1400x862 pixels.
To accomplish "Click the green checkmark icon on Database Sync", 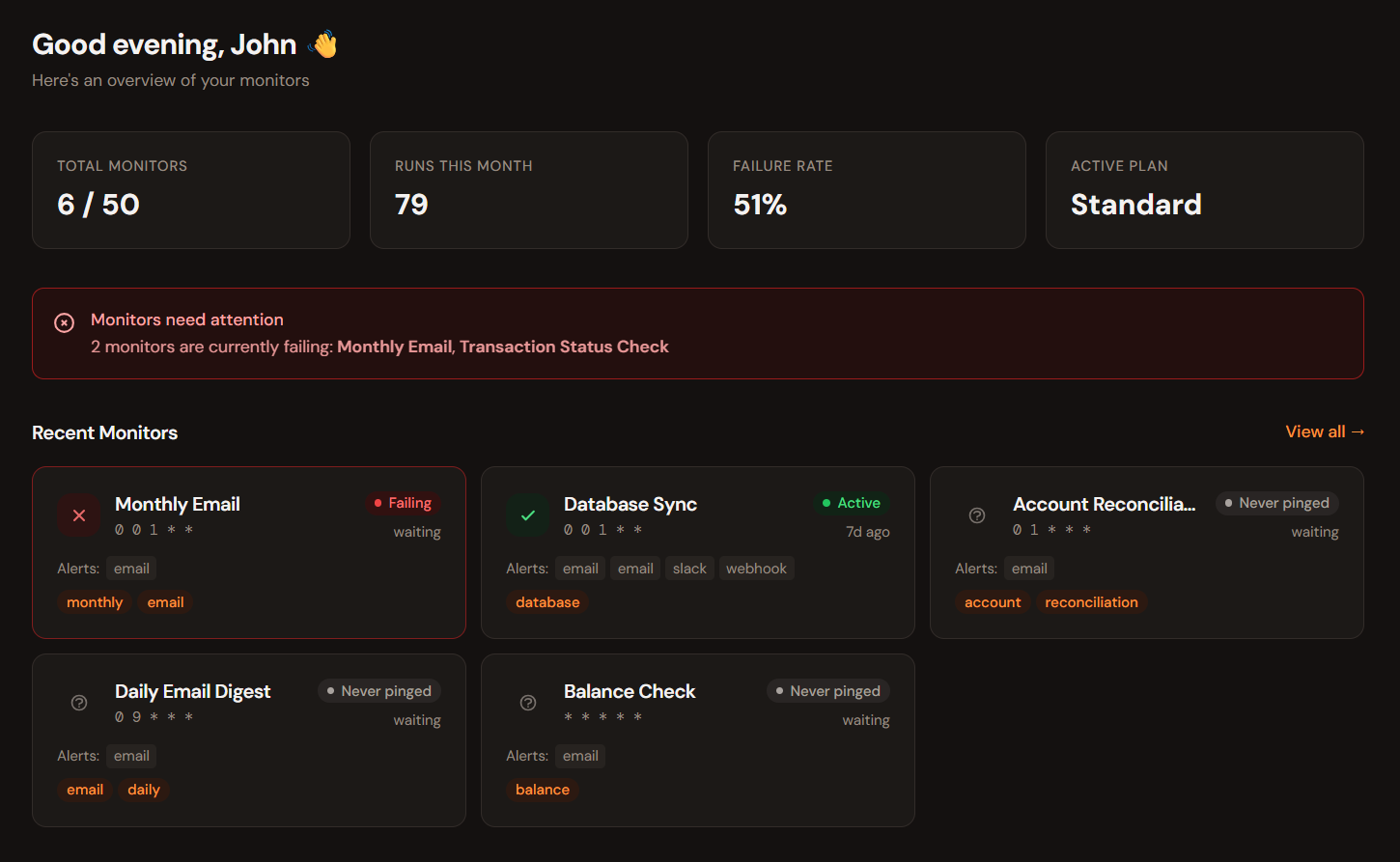I will (x=527, y=515).
